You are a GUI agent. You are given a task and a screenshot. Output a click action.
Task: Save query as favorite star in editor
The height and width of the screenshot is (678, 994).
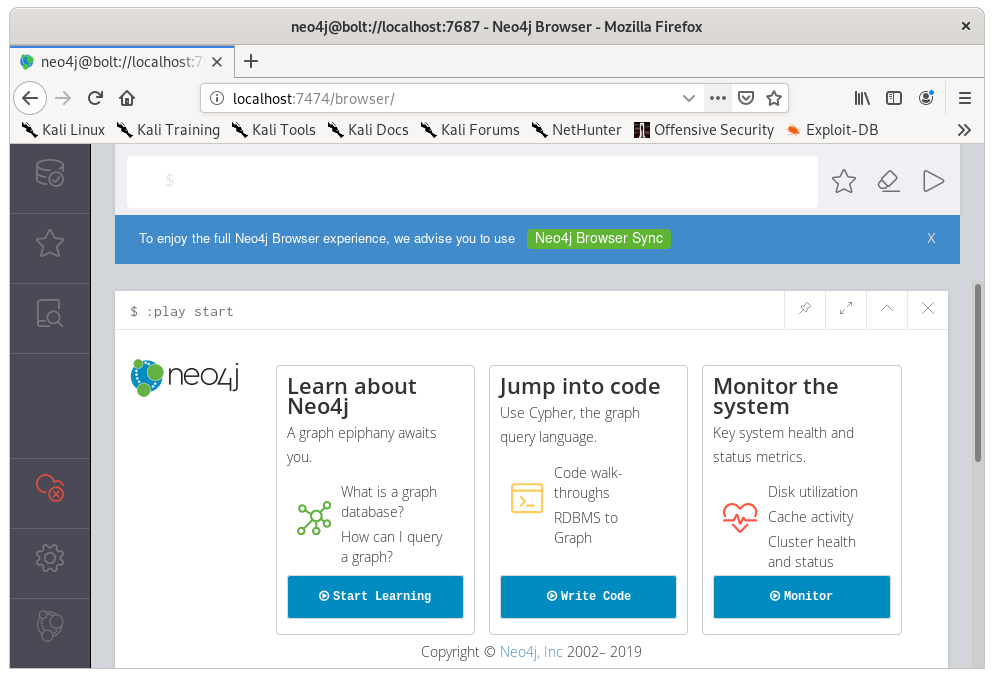pyautogui.click(x=844, y=181)
